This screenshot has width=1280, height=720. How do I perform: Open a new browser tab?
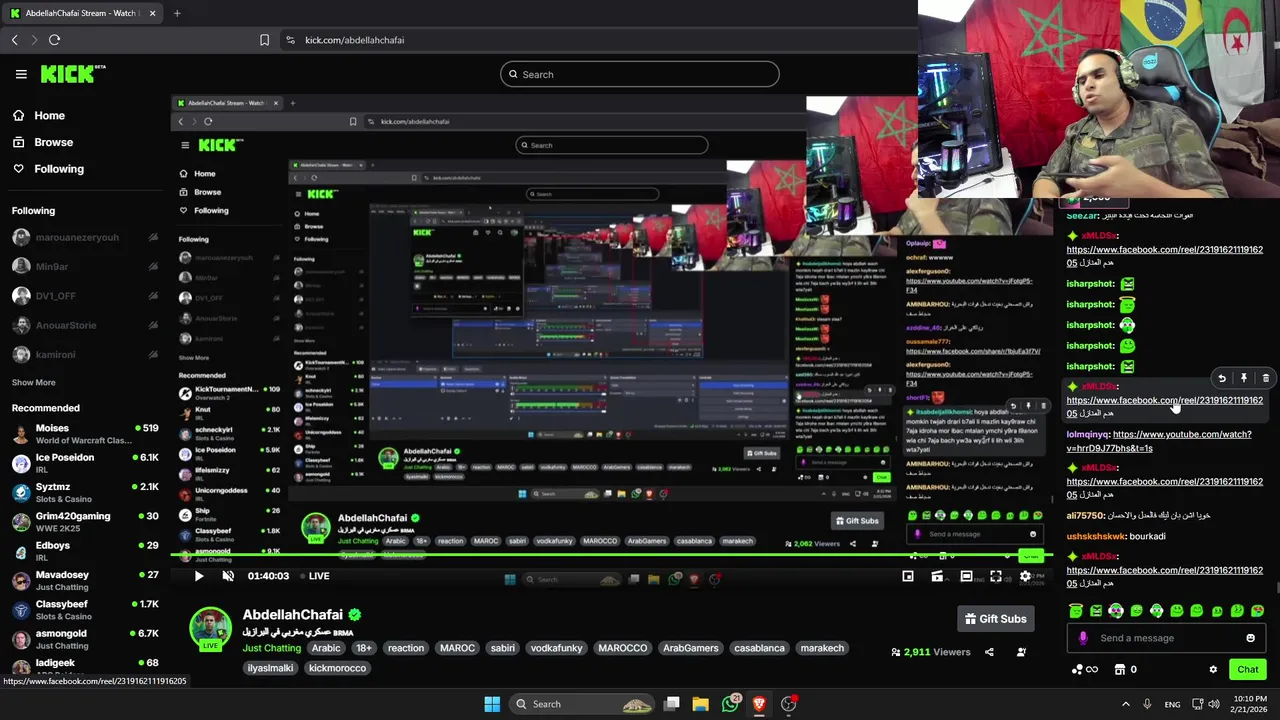[177, 13]
